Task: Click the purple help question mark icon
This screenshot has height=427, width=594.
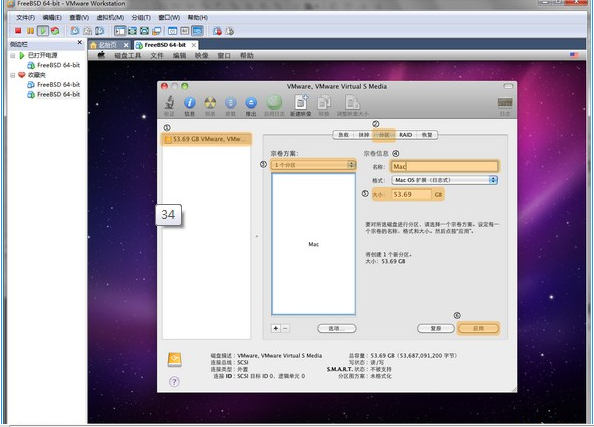Action: (x=174, y=382)
